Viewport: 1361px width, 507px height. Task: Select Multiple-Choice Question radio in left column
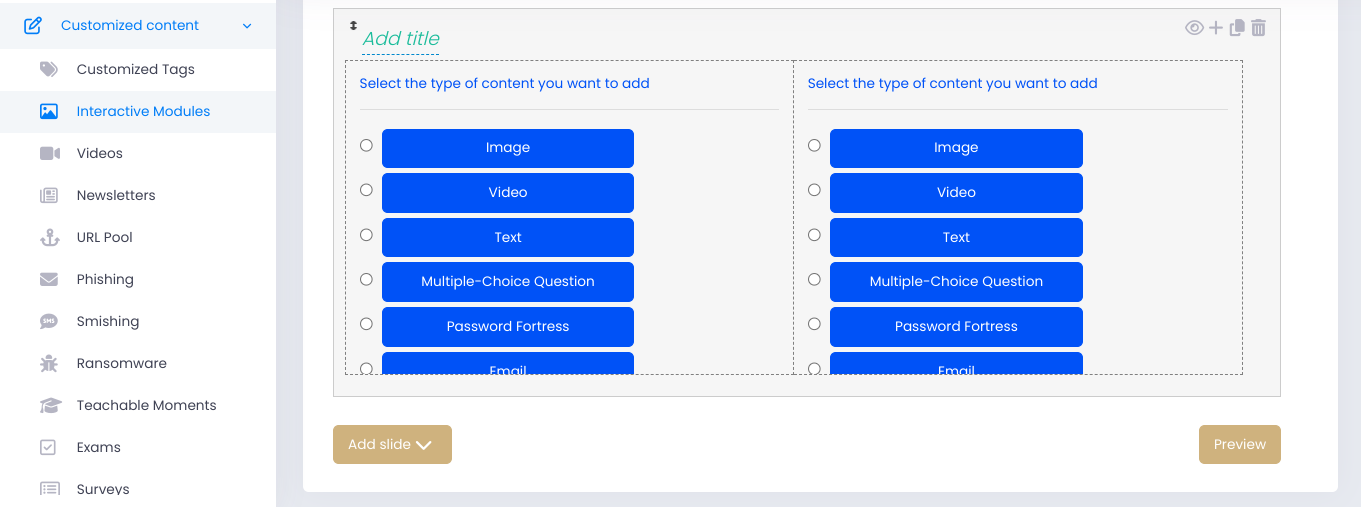pyautogui.click(x=366, y=279)
